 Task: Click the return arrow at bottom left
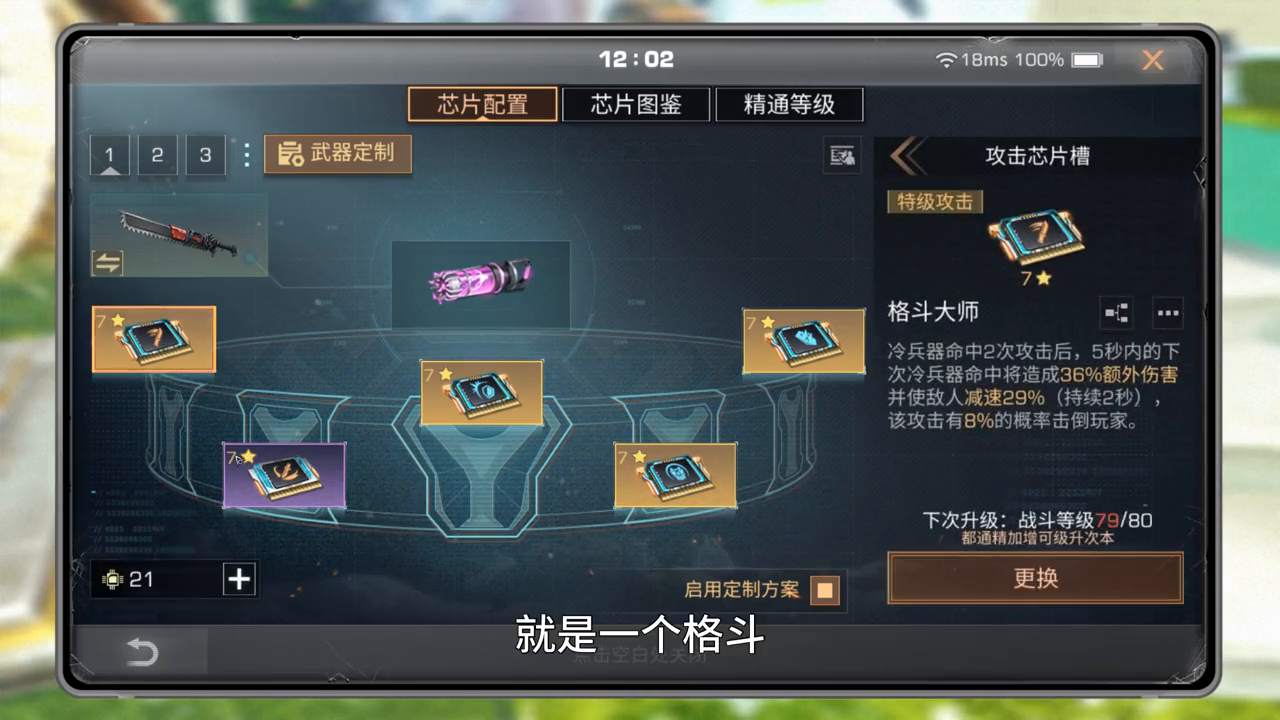[142, 654]
